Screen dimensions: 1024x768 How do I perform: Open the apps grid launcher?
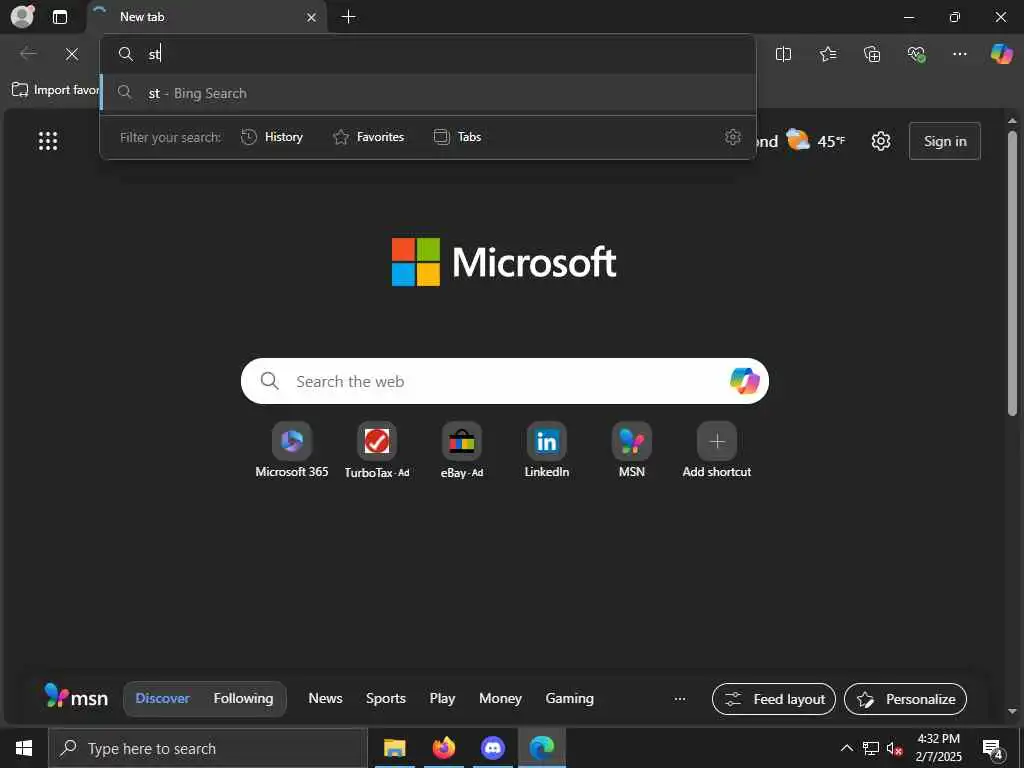click(48, 141)
